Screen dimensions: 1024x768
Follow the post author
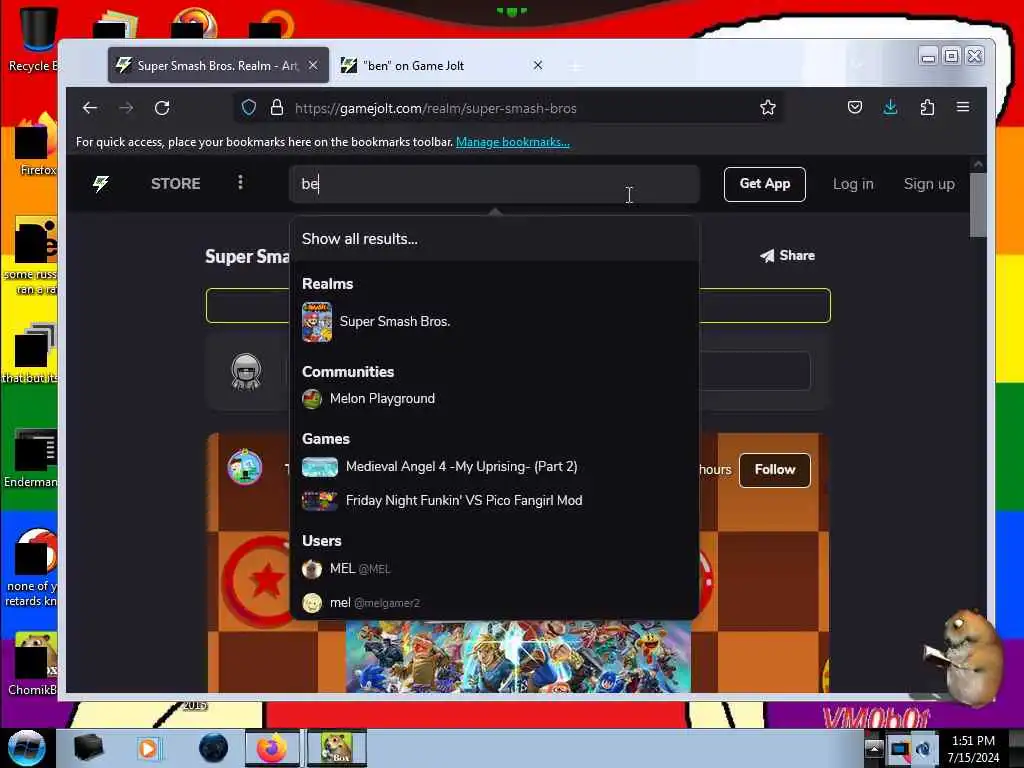[775, 470]
